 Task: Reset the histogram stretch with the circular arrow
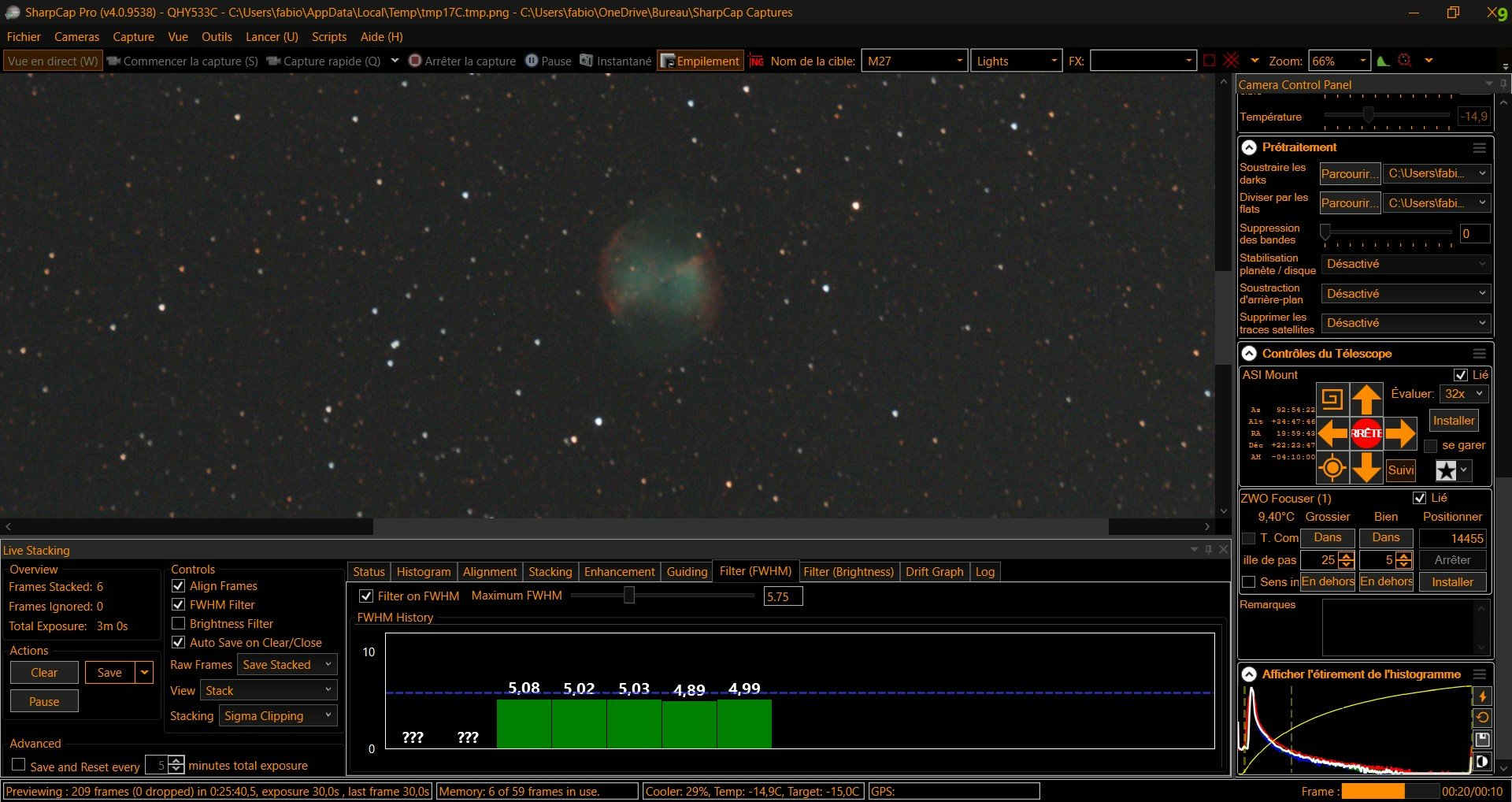[1482, 718]
